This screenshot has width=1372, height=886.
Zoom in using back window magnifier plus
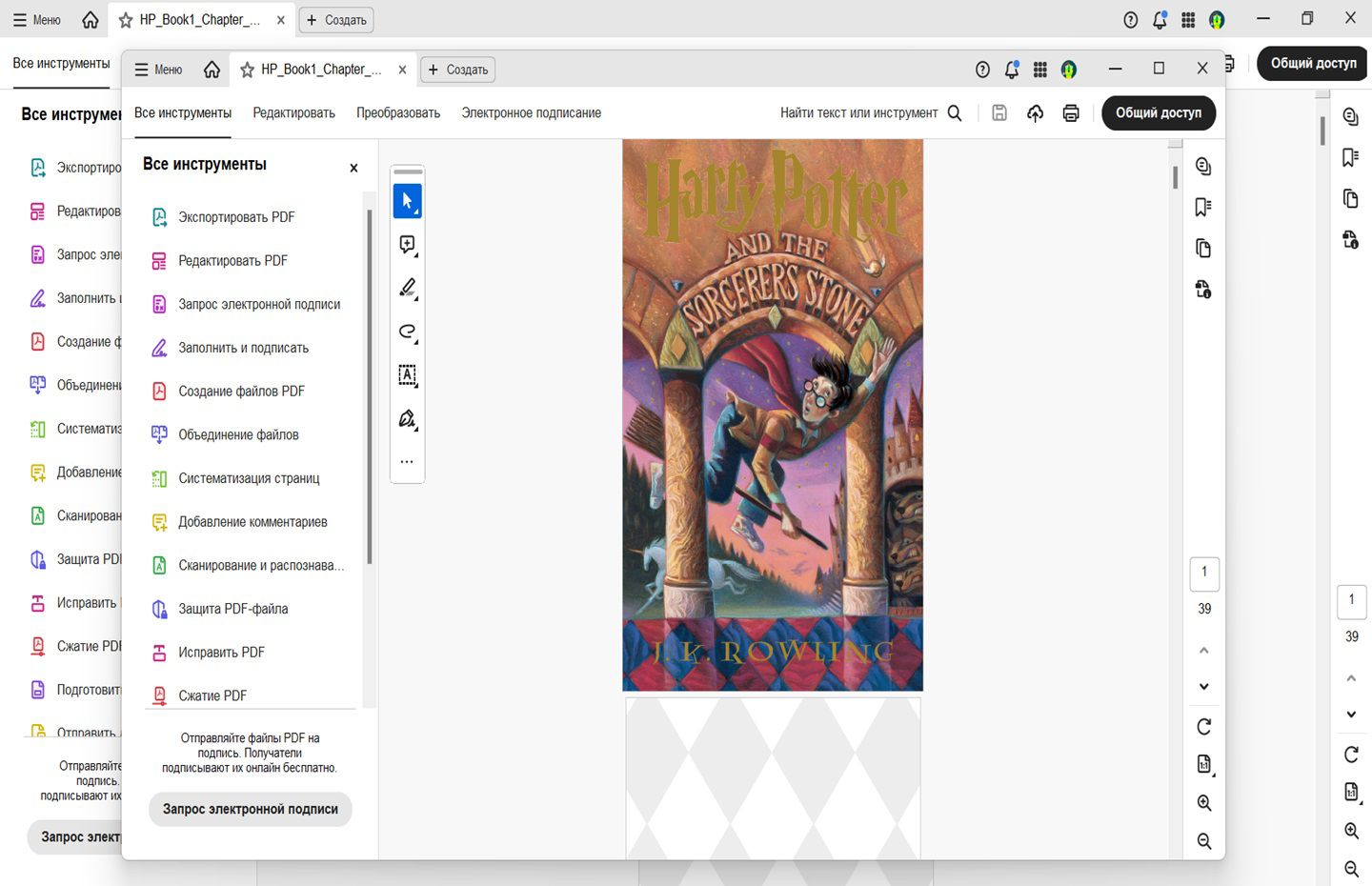point(1351,831)
